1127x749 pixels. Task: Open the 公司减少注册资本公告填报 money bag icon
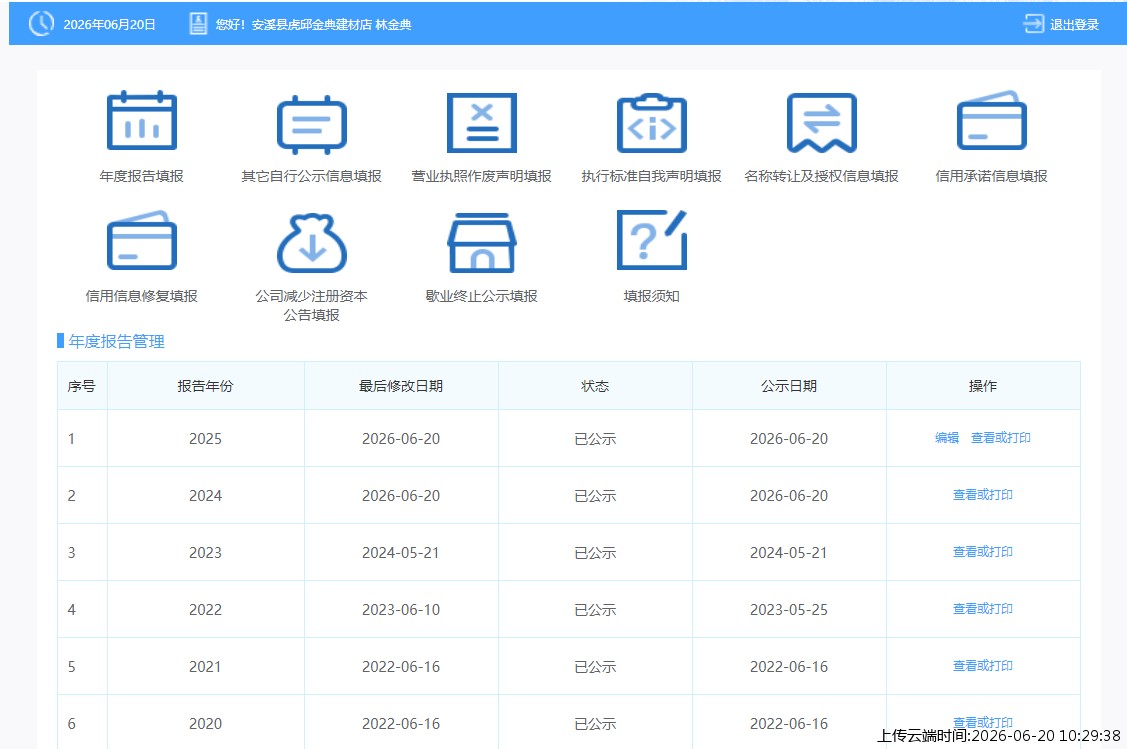tap(312, 243)
